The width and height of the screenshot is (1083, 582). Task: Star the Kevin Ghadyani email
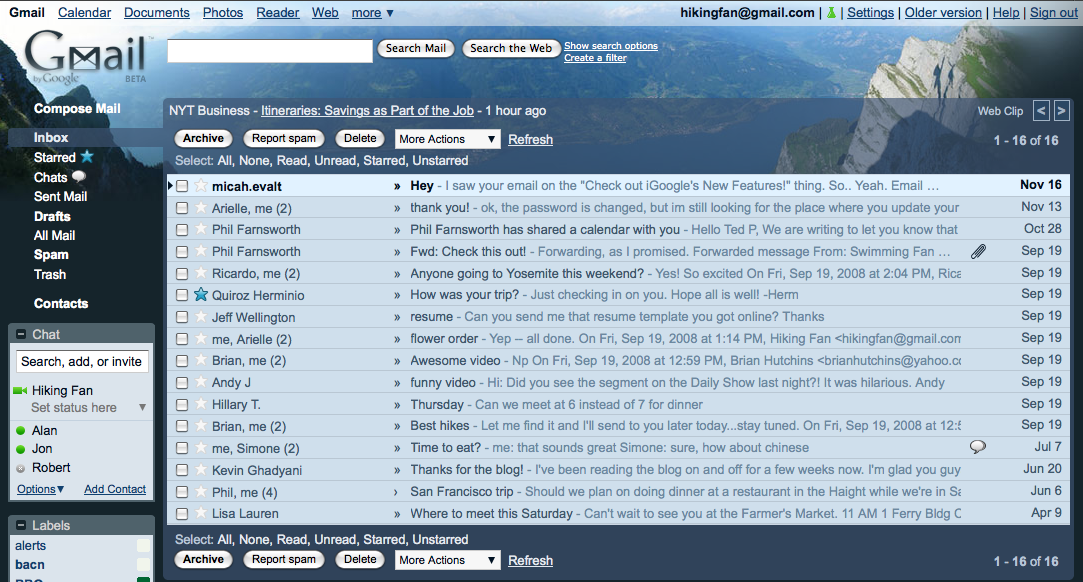[200, 469]
